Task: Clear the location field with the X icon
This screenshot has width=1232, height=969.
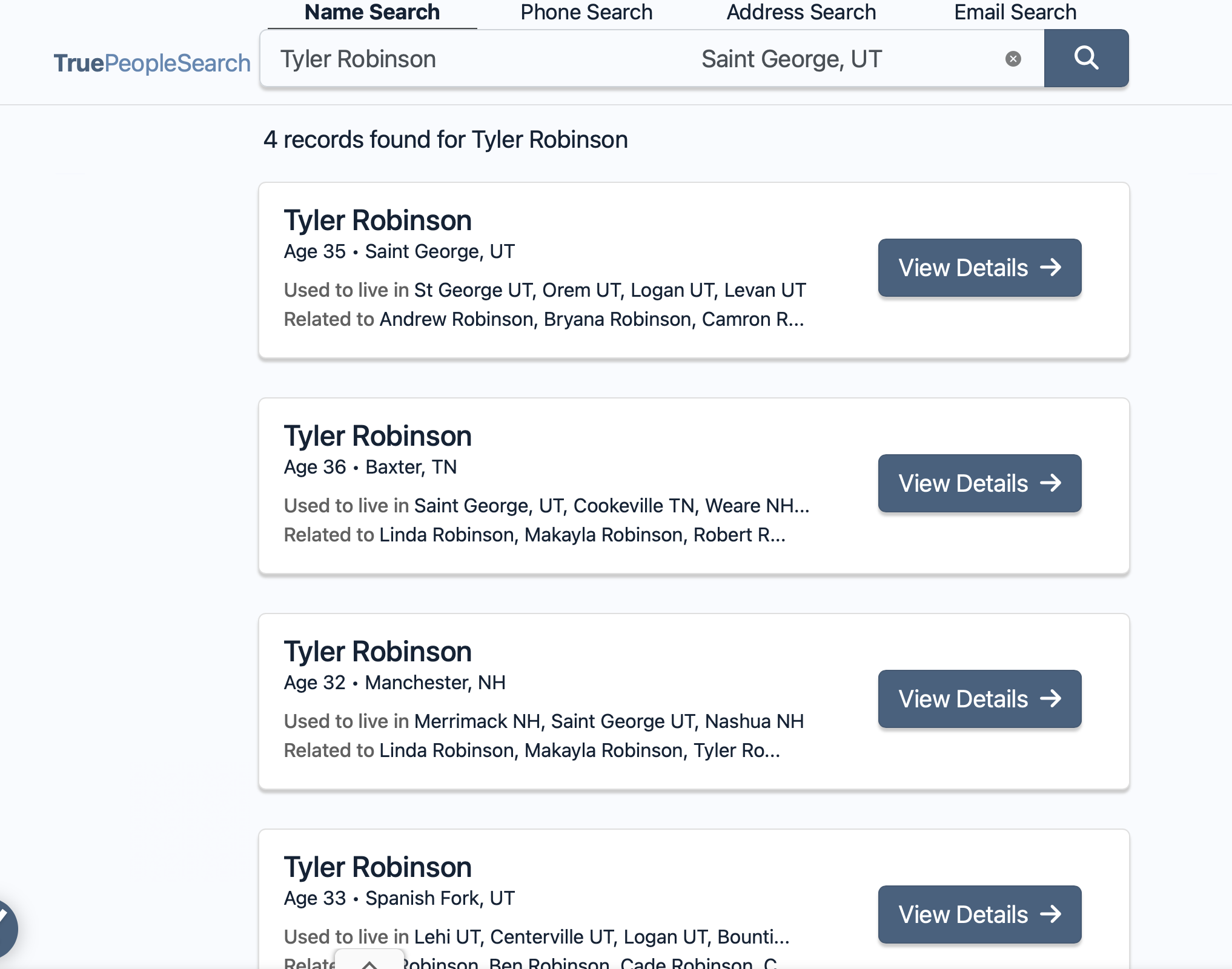Action: click(1013, 59)
